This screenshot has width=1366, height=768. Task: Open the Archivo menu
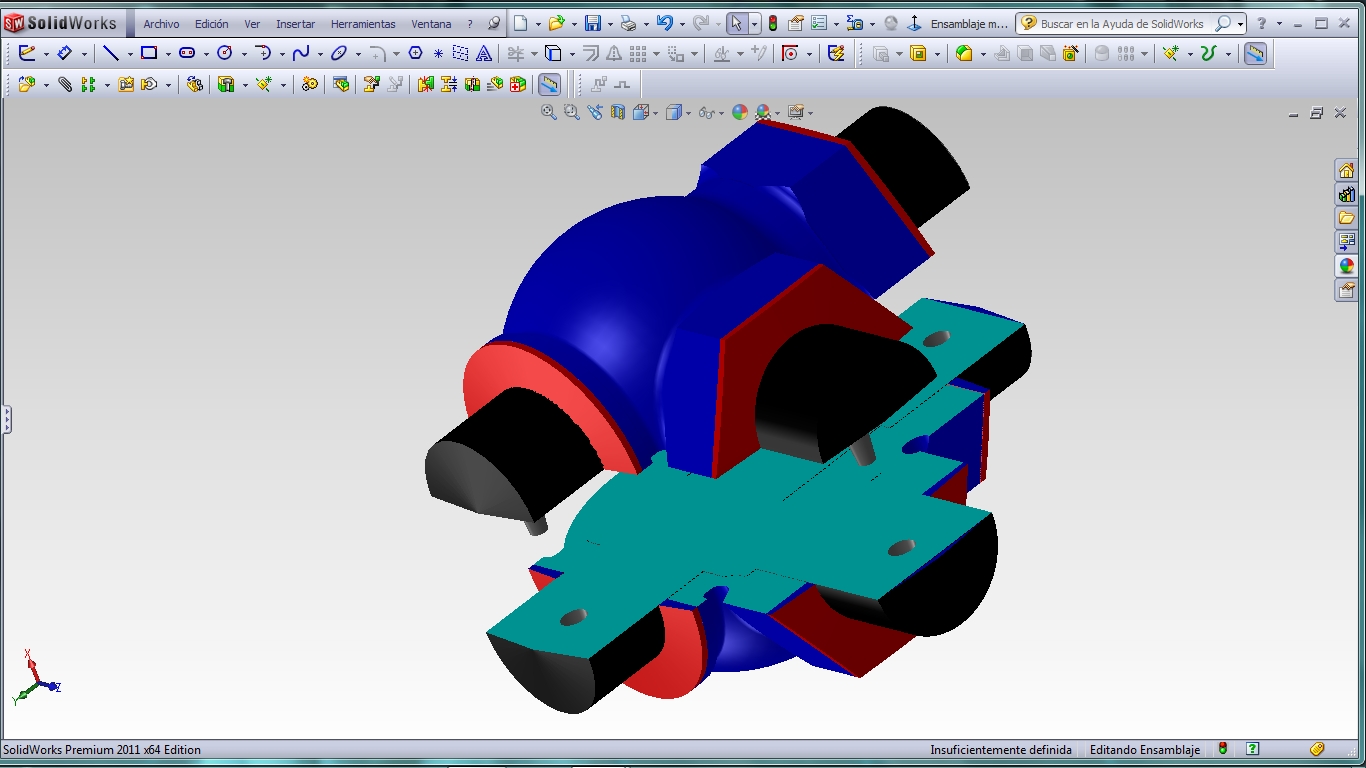pos(161,24)
